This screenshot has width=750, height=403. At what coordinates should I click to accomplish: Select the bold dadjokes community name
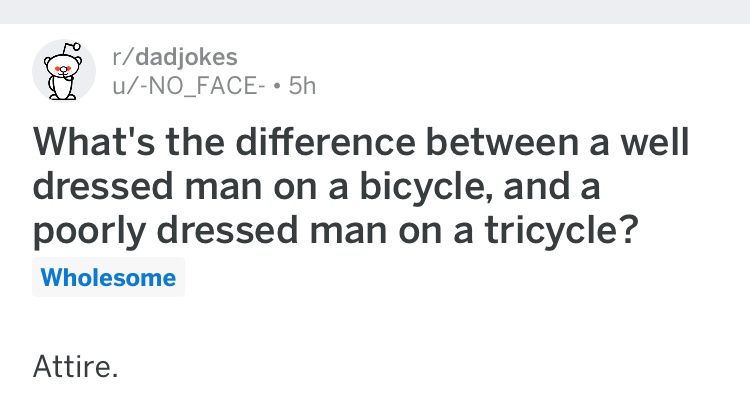tap(187, 57)
